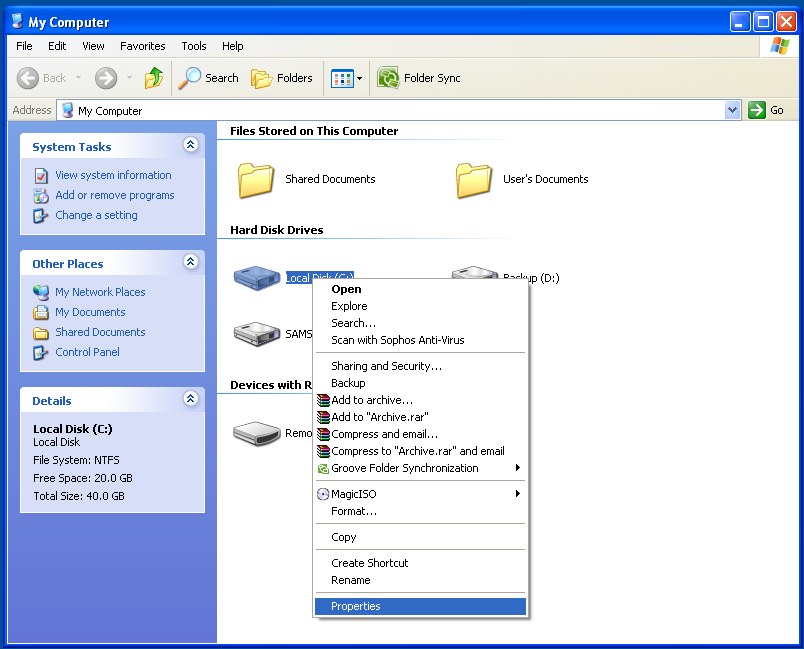Select the SAMS drive icon

coord(256,334)
